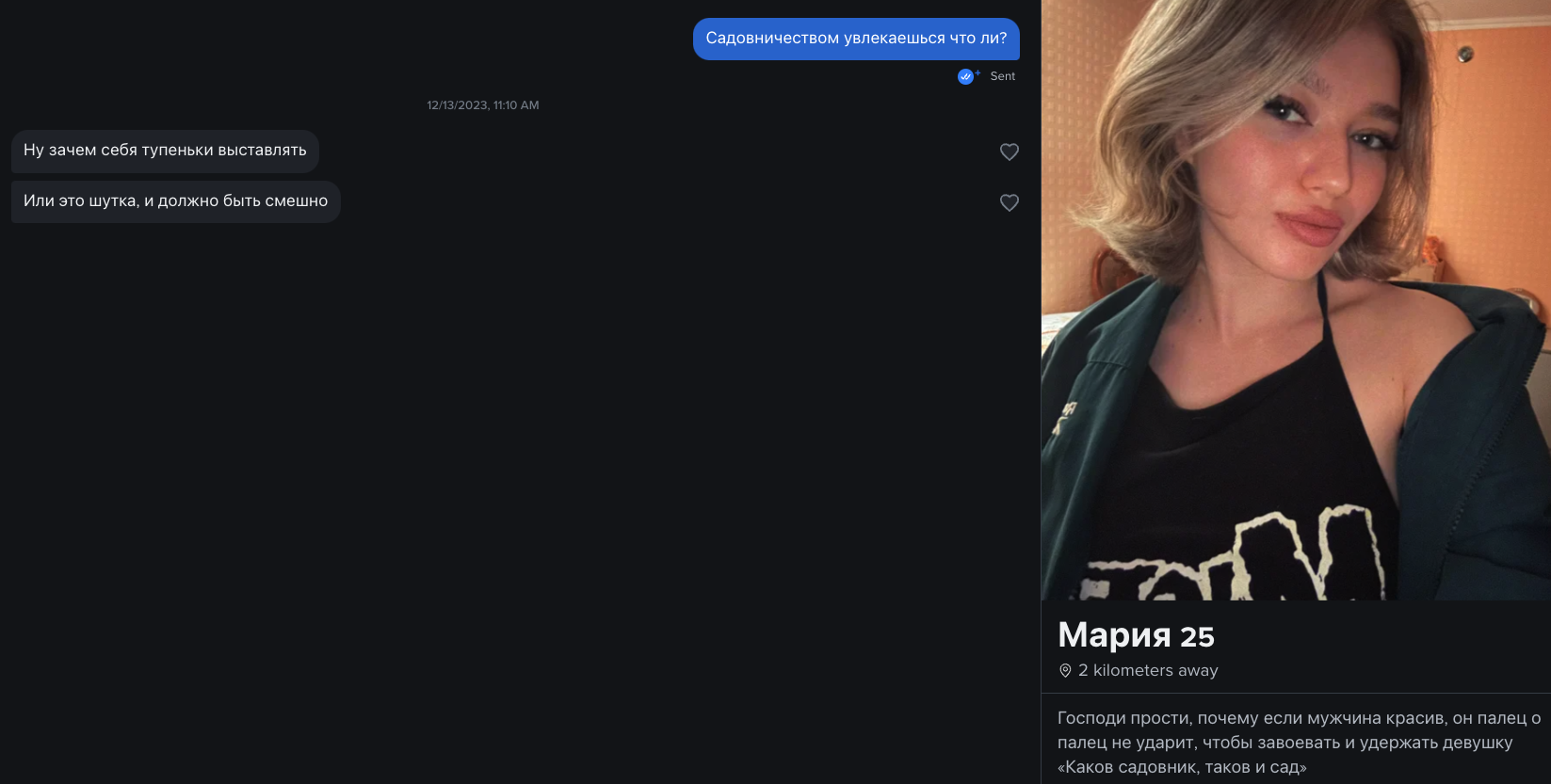Image resolution: width=1551 pixels, height=784 pixels.
Task: Click the '2 kilometers away' distance text
Action: click(1148, 671)
